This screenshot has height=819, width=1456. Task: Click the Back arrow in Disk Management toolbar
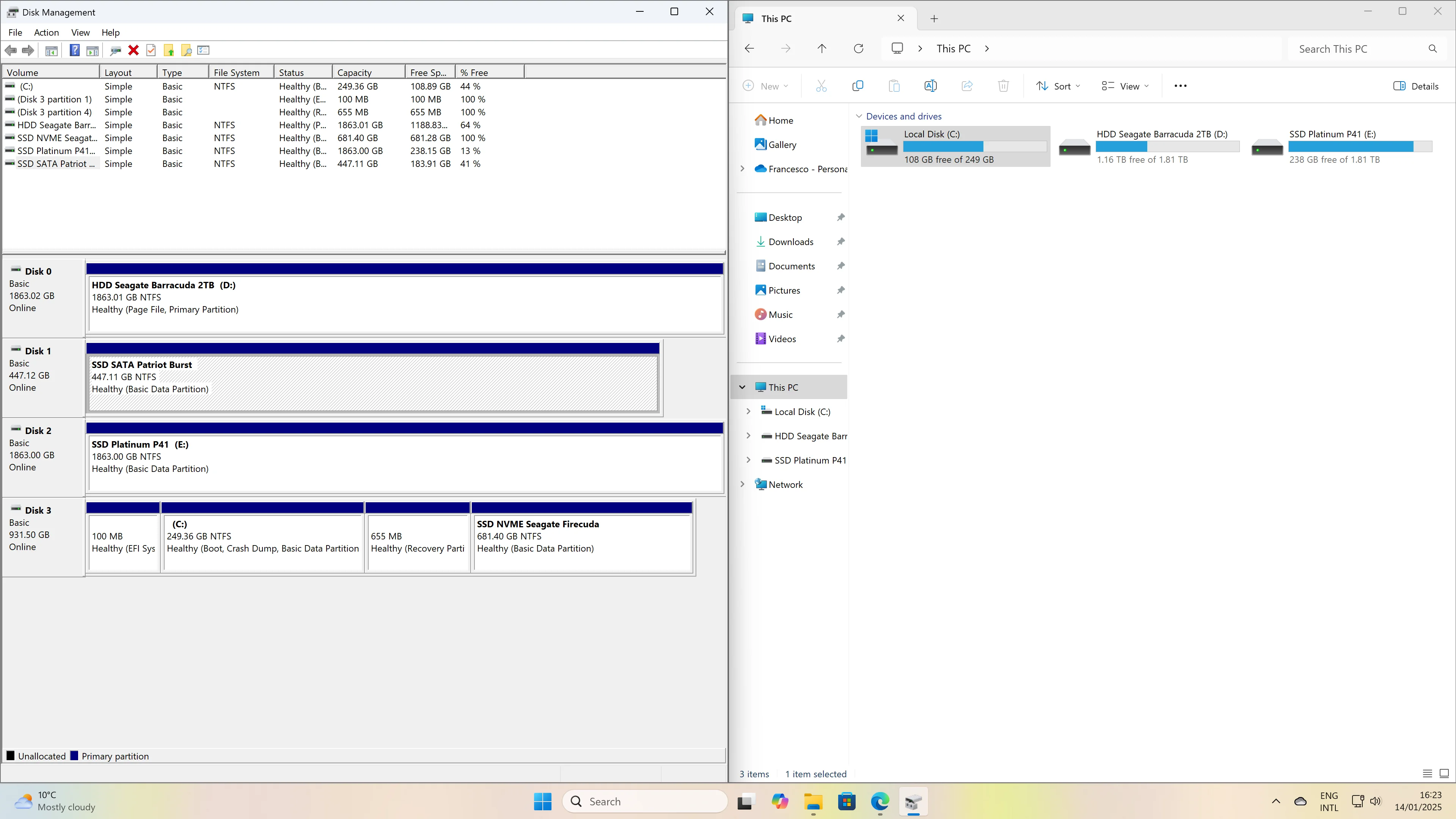10,50
